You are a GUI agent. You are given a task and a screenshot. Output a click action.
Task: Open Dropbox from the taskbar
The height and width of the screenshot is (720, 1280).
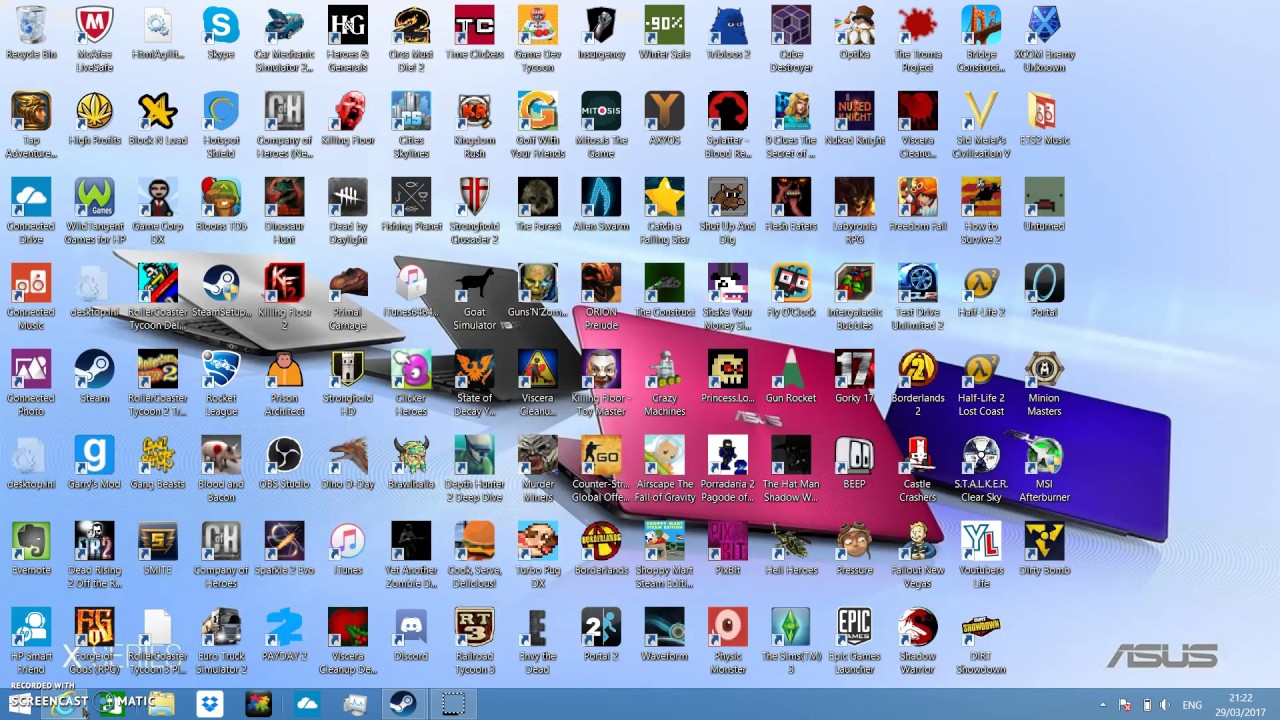pos(210,704)
